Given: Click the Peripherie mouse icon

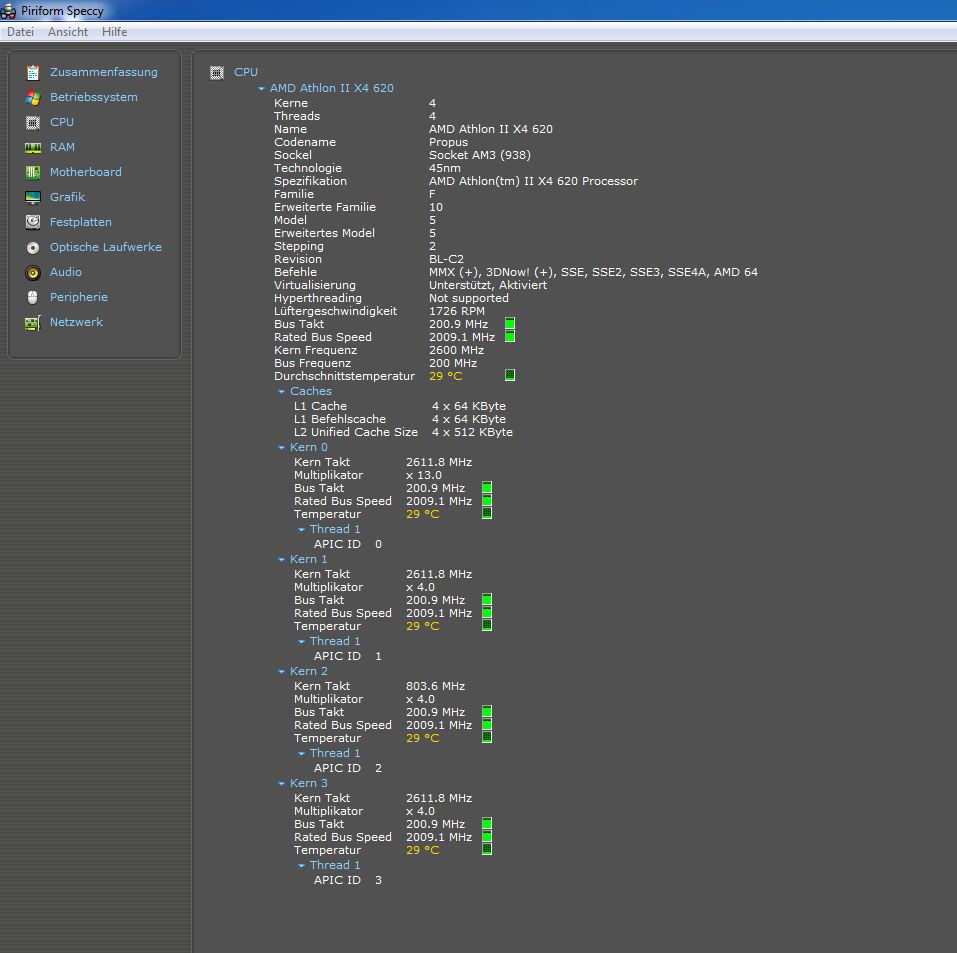Looking at the screenshot, I should tap(33, 297).
